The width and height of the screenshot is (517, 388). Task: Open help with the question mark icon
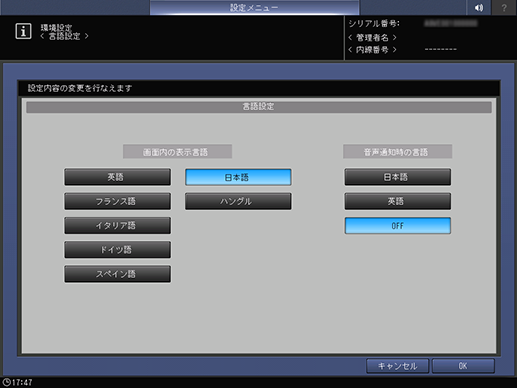coord(504,7)
